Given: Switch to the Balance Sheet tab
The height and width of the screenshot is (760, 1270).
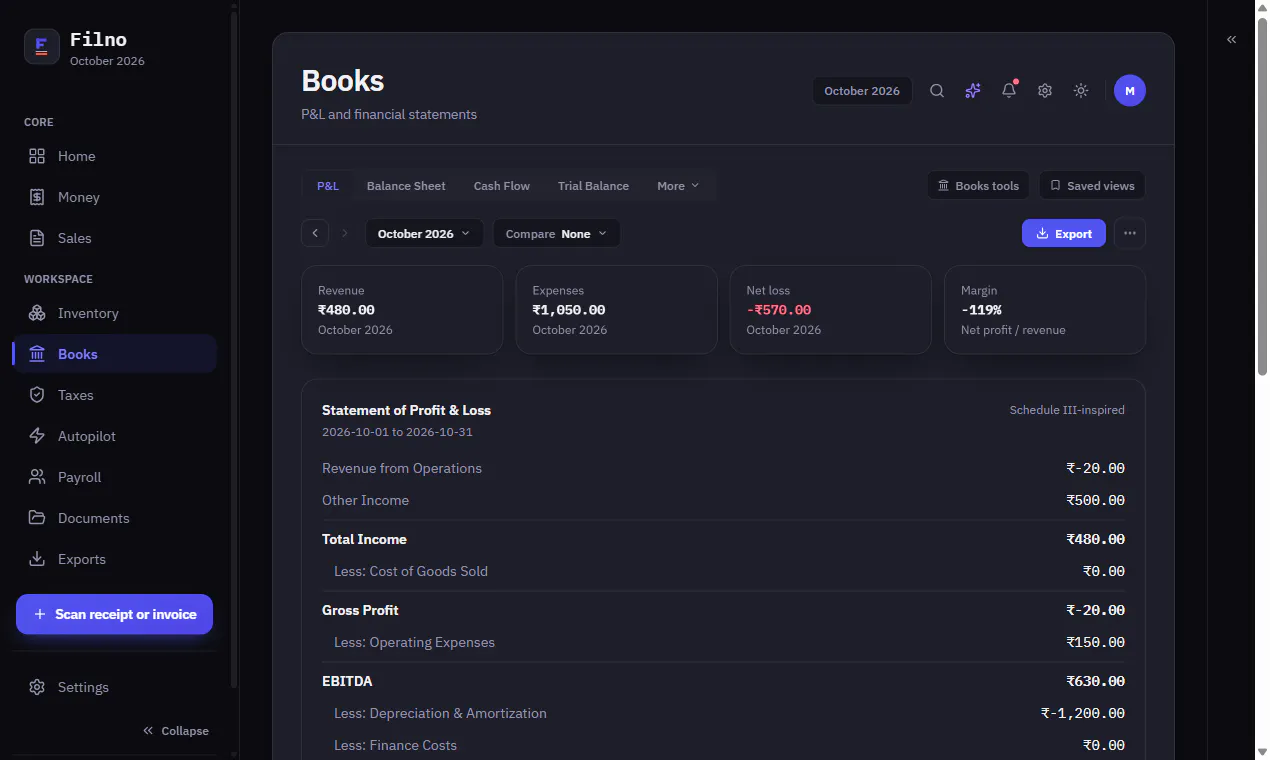Looking at the screenshot, I should pyautogui.click(x=406, y=186).
